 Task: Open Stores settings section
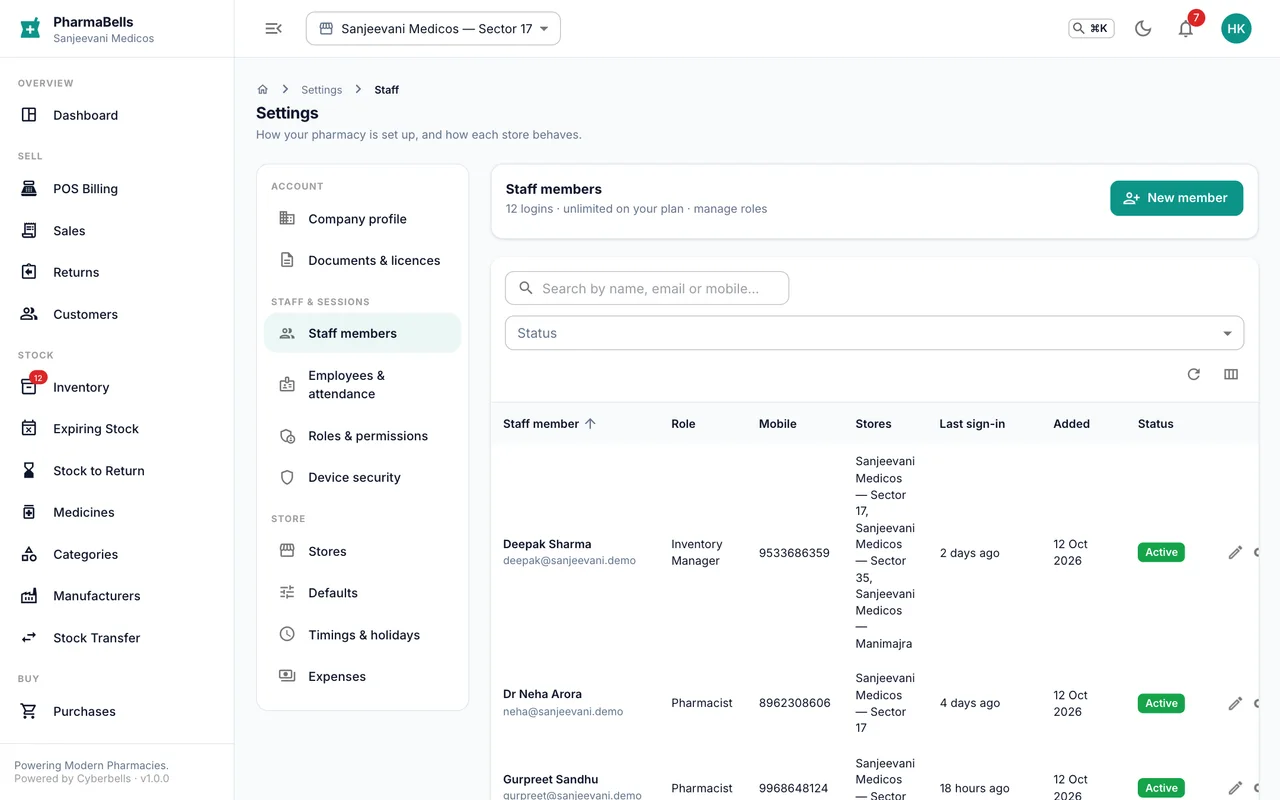coord(362,551)
